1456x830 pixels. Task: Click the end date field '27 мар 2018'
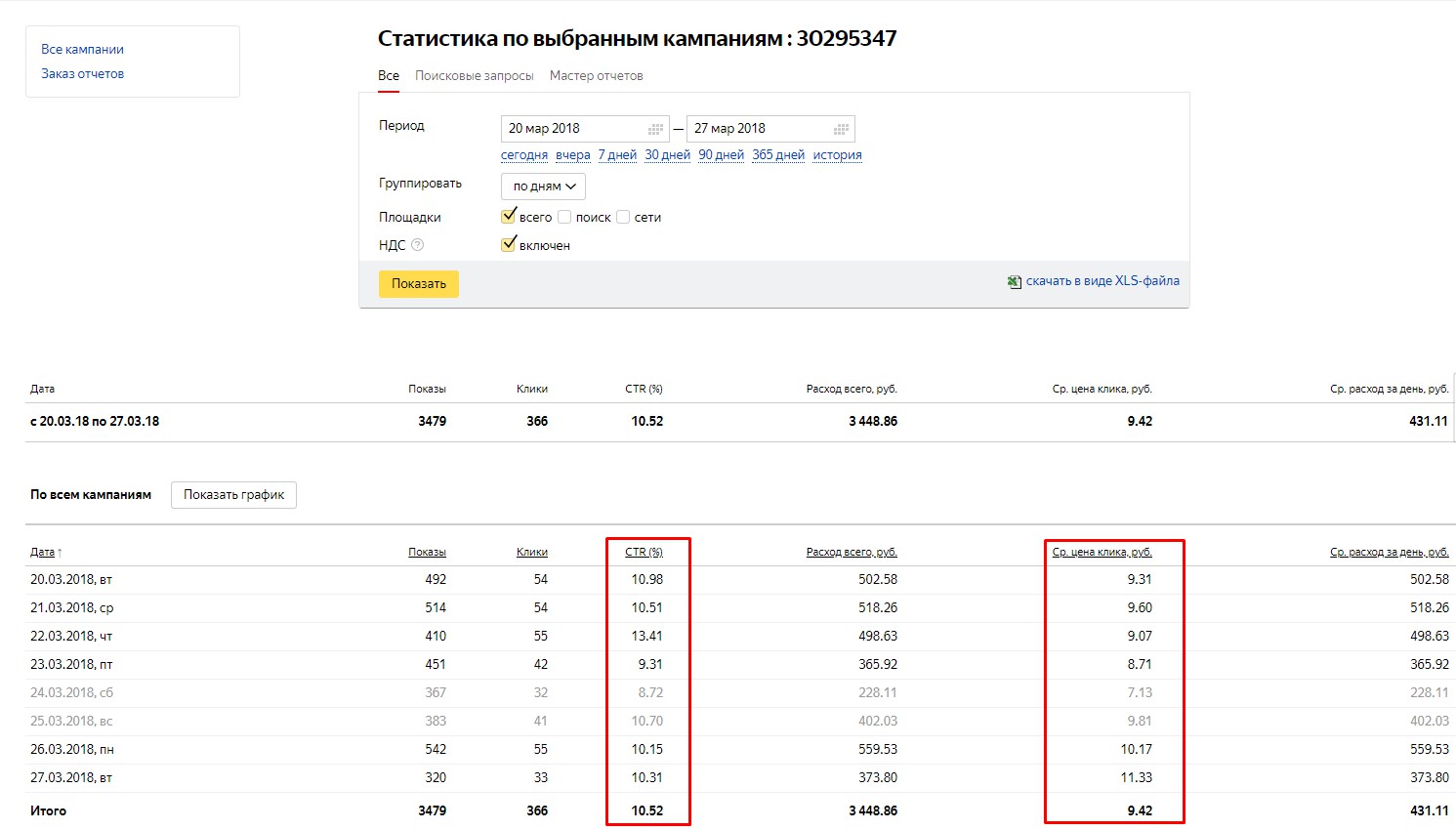(x=770, y=129)
